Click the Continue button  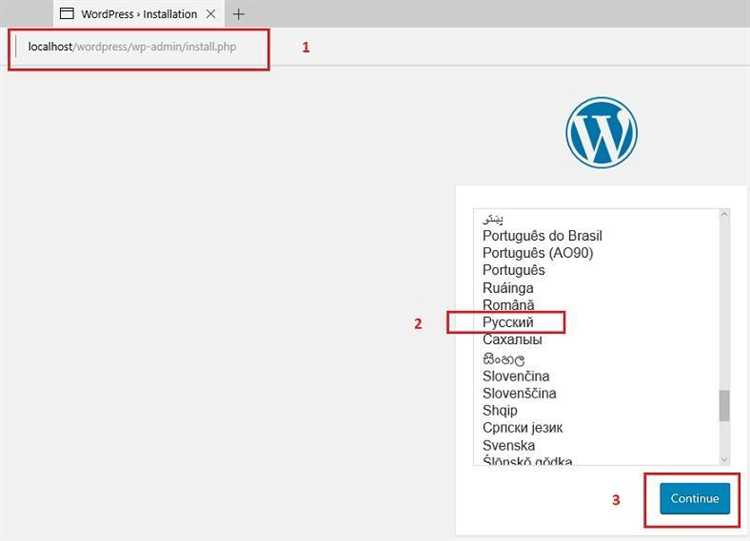click(x=695, y=498)
